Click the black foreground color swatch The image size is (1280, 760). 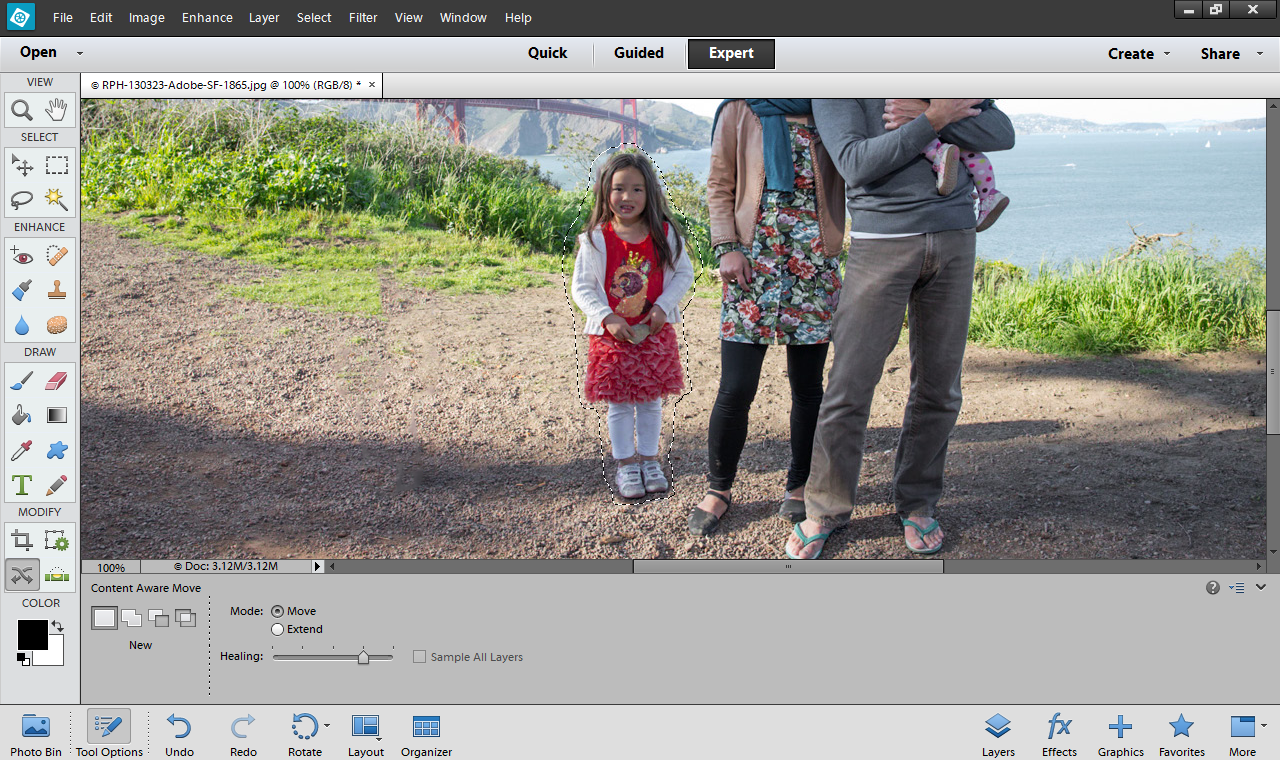tap(31, 634)
